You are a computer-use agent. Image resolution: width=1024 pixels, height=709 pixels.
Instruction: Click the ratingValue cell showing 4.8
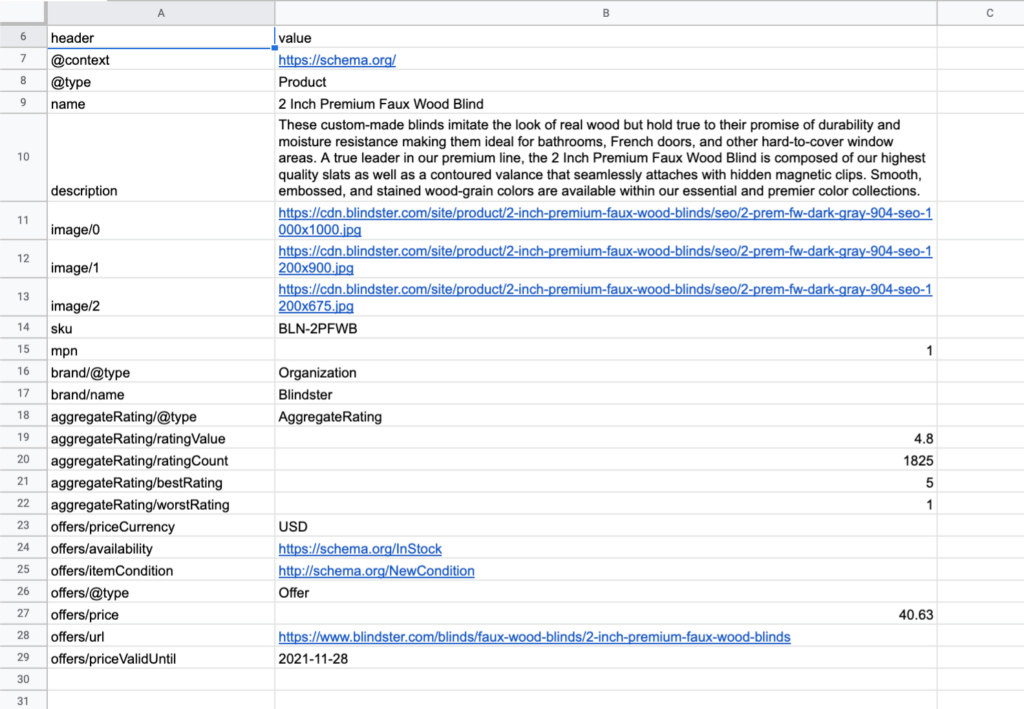point(604,439)
